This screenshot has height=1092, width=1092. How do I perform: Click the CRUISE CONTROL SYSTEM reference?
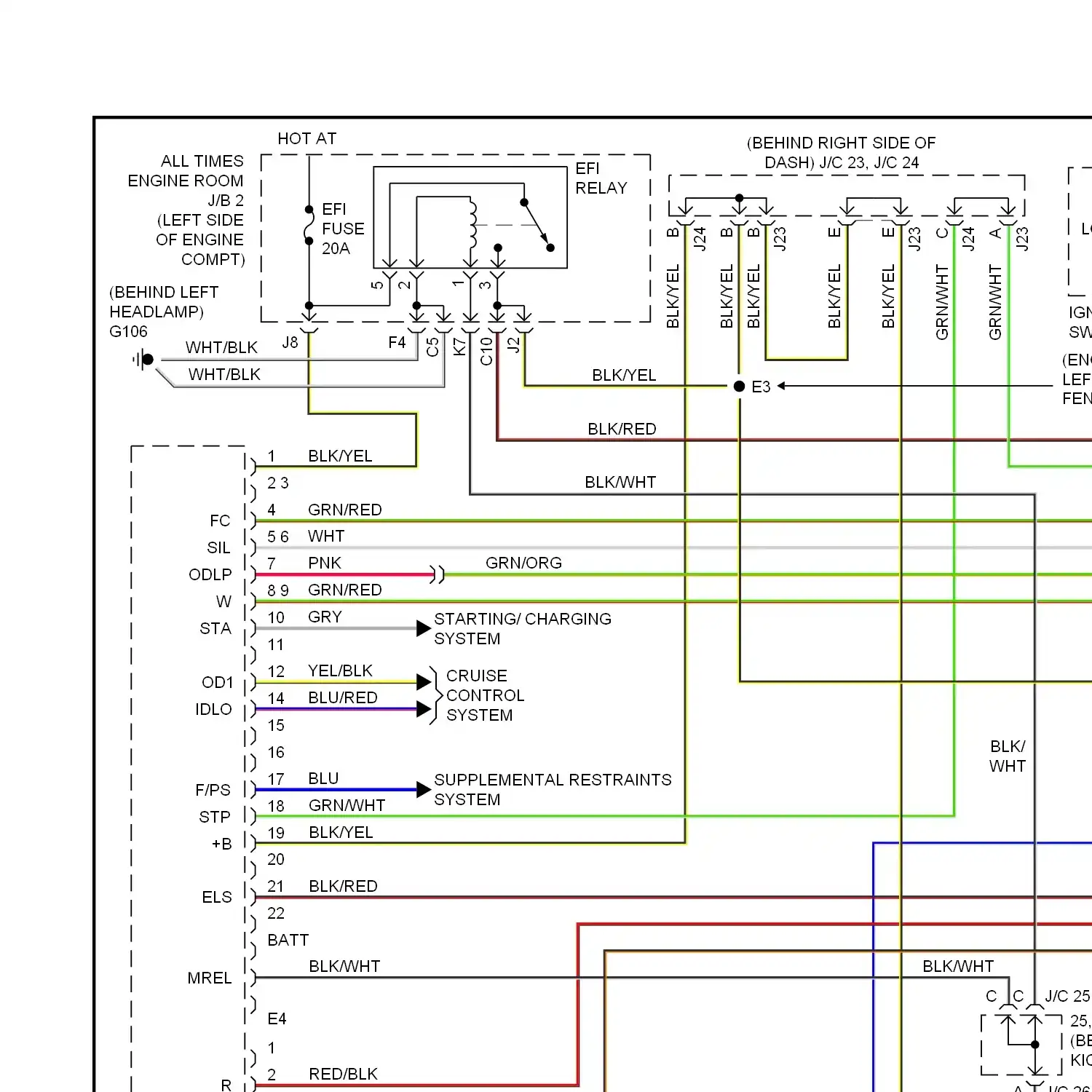pyautogui.click(x=485, y=695)
